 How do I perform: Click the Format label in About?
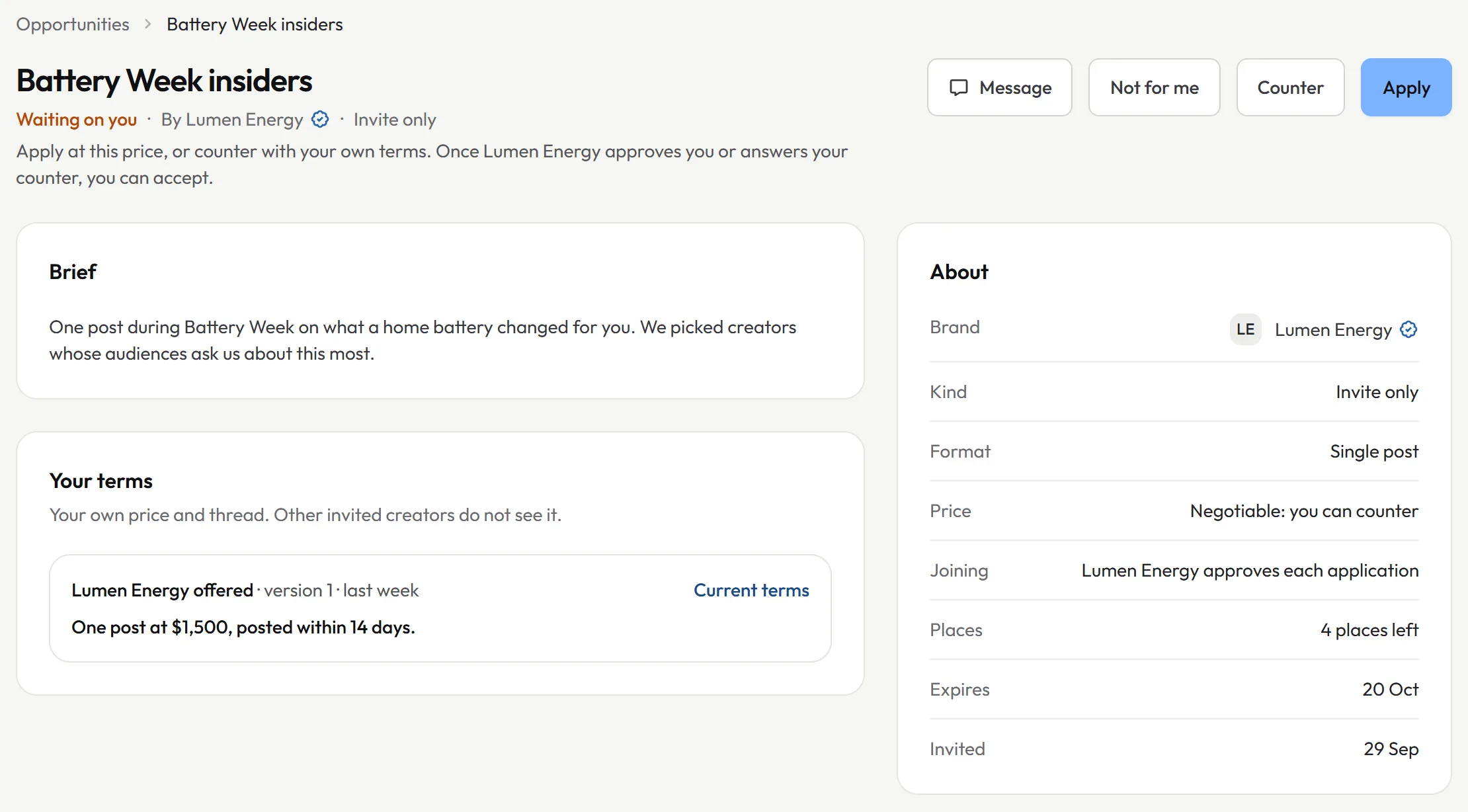pyautogui.click(x=960, y=452)
